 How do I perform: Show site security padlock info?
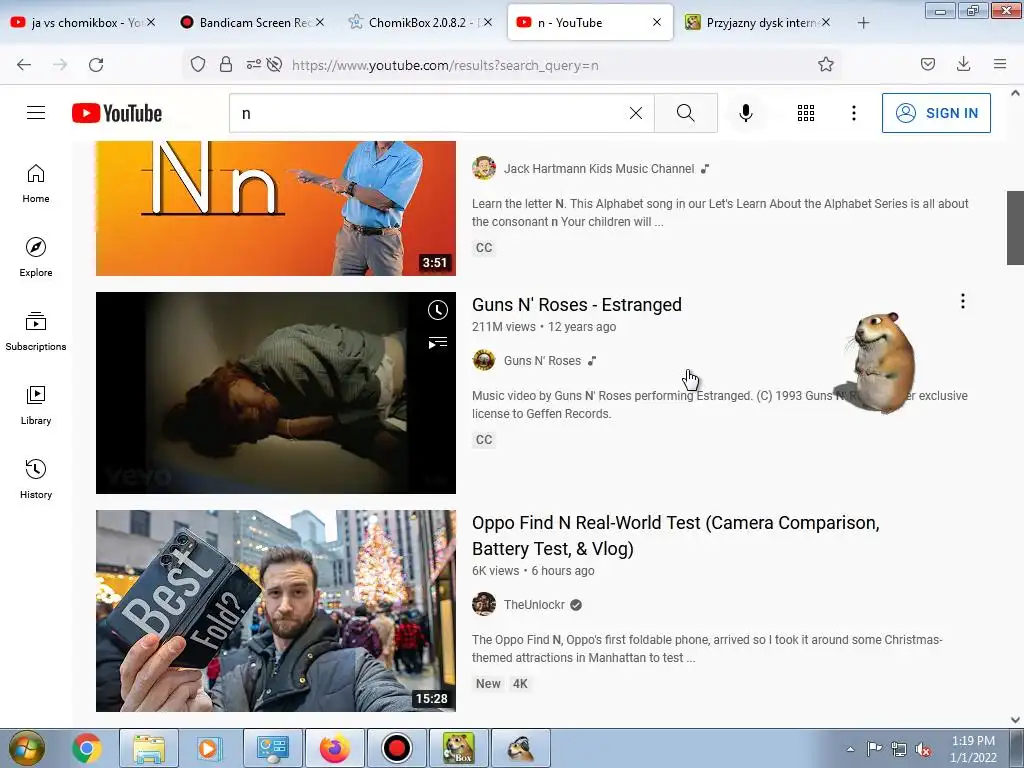pos(226,65)
